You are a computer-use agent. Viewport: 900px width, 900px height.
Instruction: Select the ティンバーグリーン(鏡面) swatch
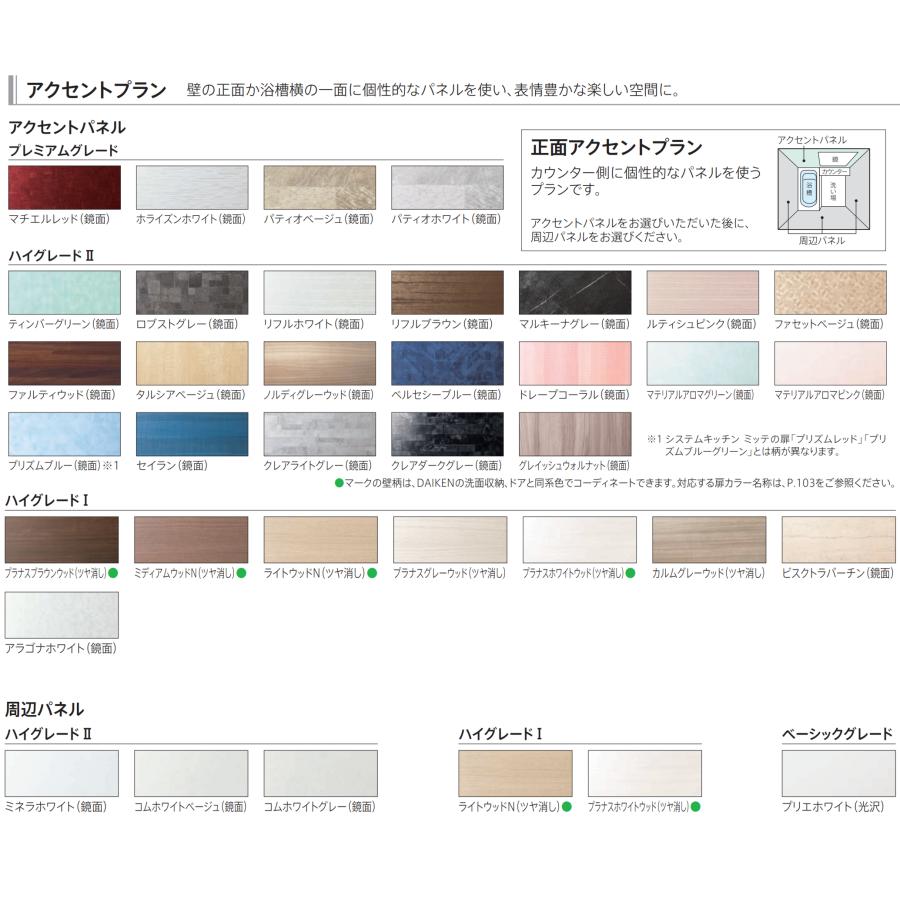coord(63,292)
